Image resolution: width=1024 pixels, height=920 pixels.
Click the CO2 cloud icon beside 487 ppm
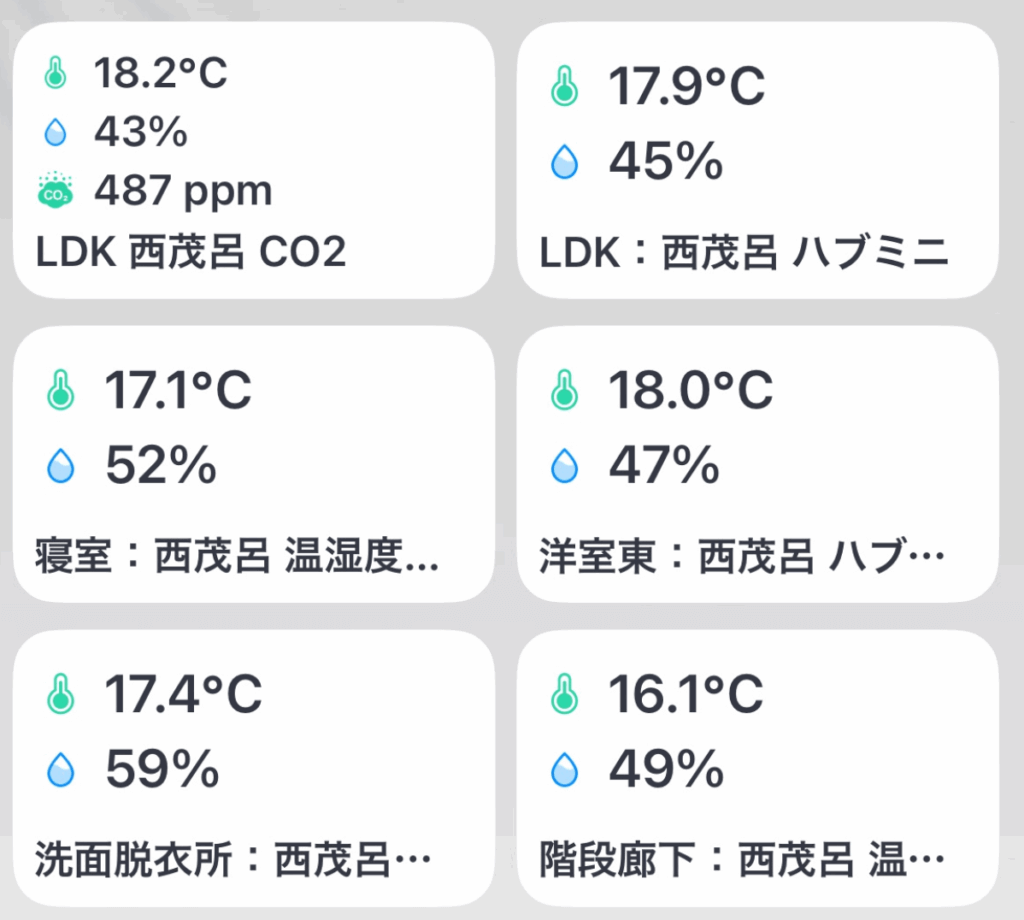54,190
